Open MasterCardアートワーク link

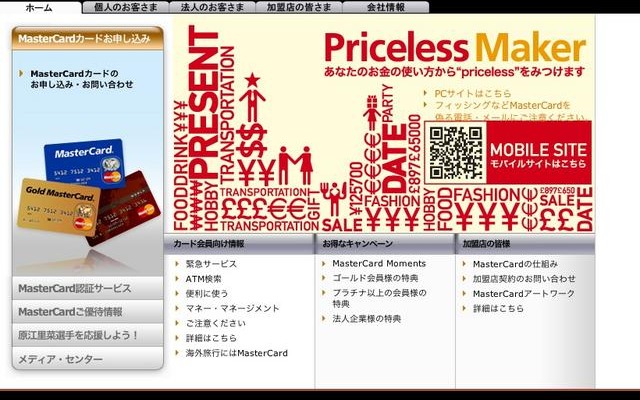[524, 293]
